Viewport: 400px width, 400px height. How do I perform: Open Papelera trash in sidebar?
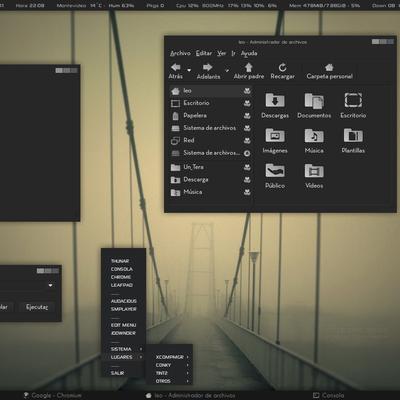tap(211, 116)
